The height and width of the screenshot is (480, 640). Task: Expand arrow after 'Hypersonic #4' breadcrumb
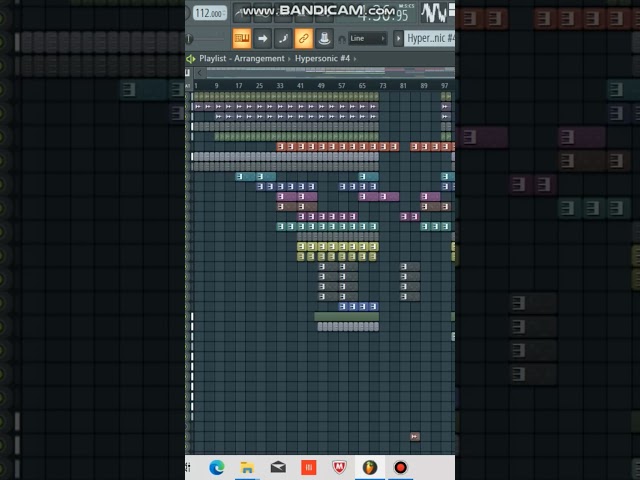355,59
